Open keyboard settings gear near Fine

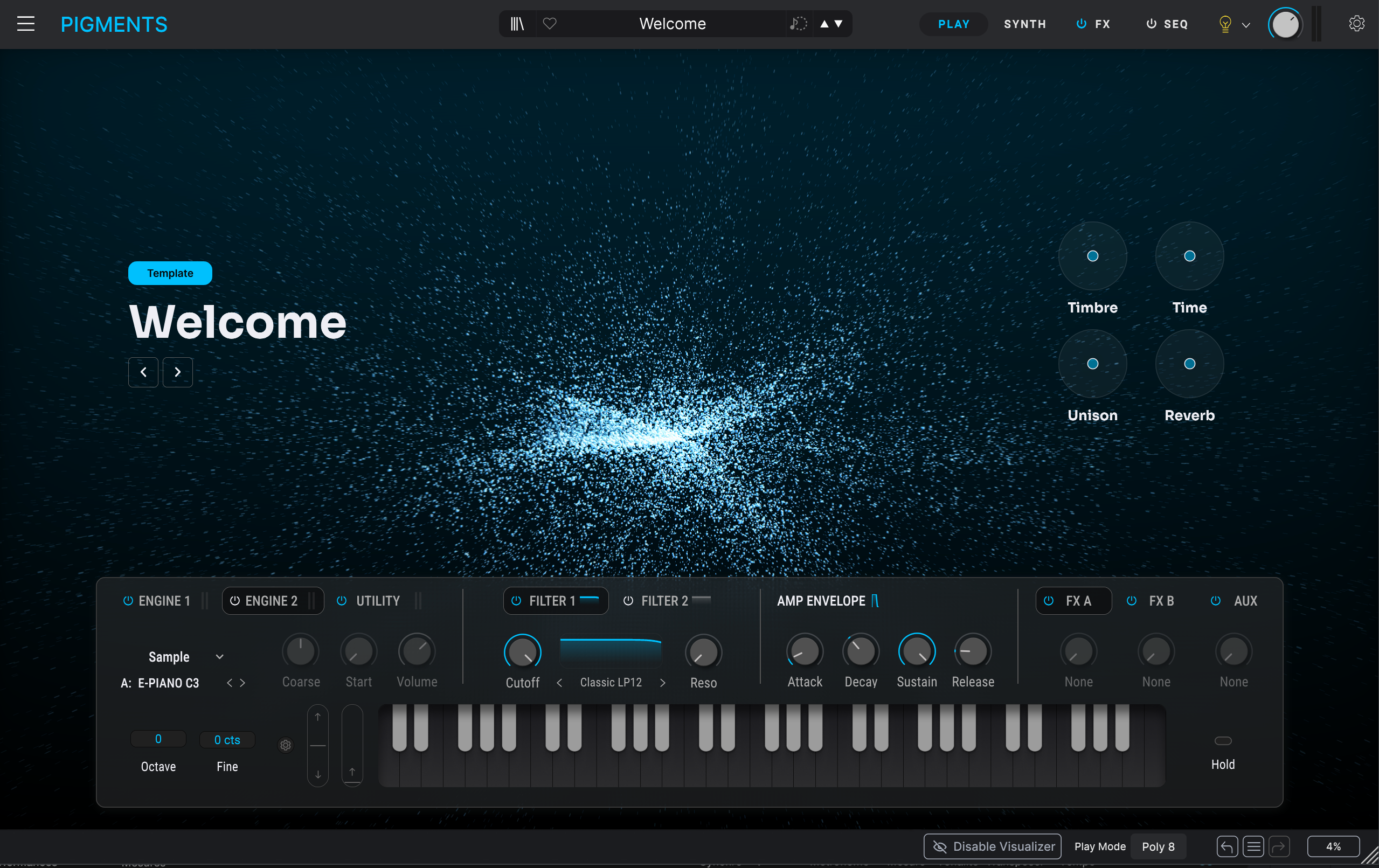[285, 745]
